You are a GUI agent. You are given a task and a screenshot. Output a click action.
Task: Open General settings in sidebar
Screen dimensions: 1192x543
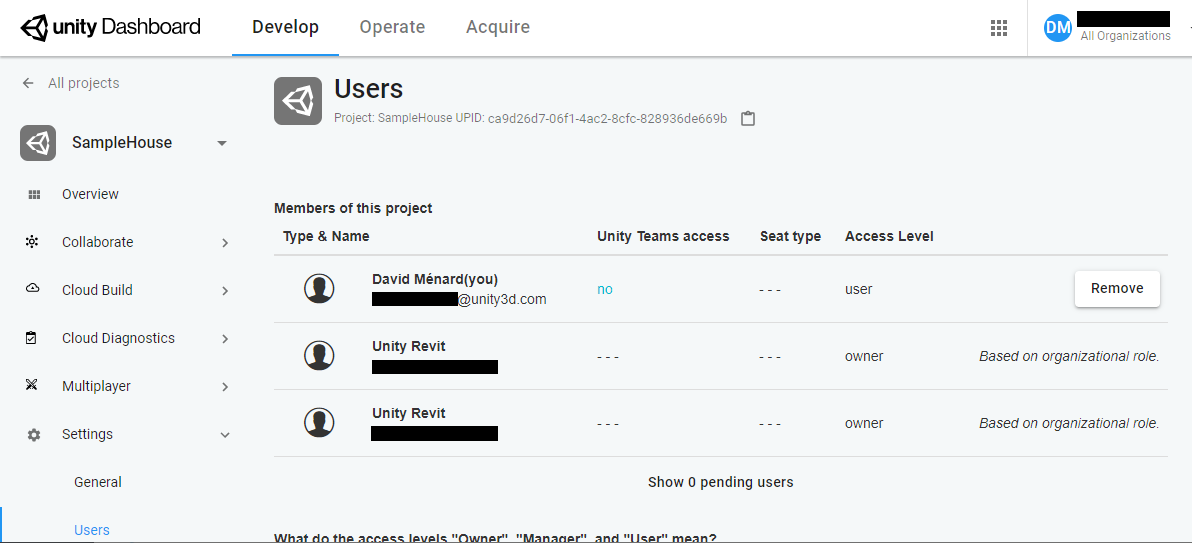click(x=98, y=482)
